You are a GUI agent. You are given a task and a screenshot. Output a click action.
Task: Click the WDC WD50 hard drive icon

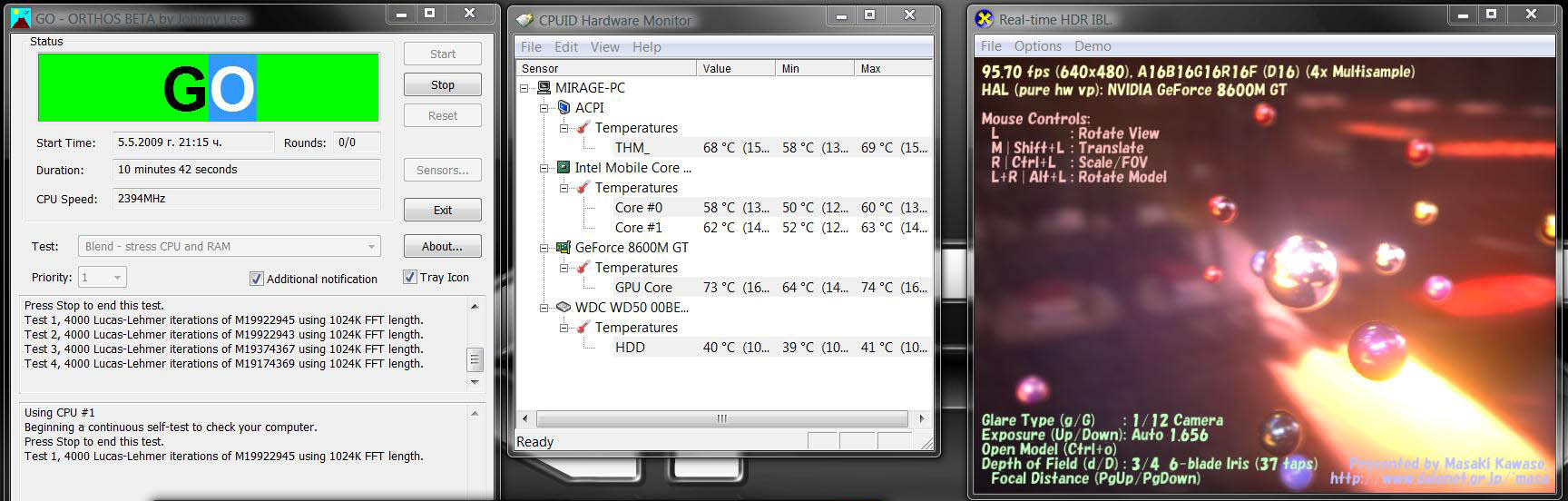click(563, 308)
